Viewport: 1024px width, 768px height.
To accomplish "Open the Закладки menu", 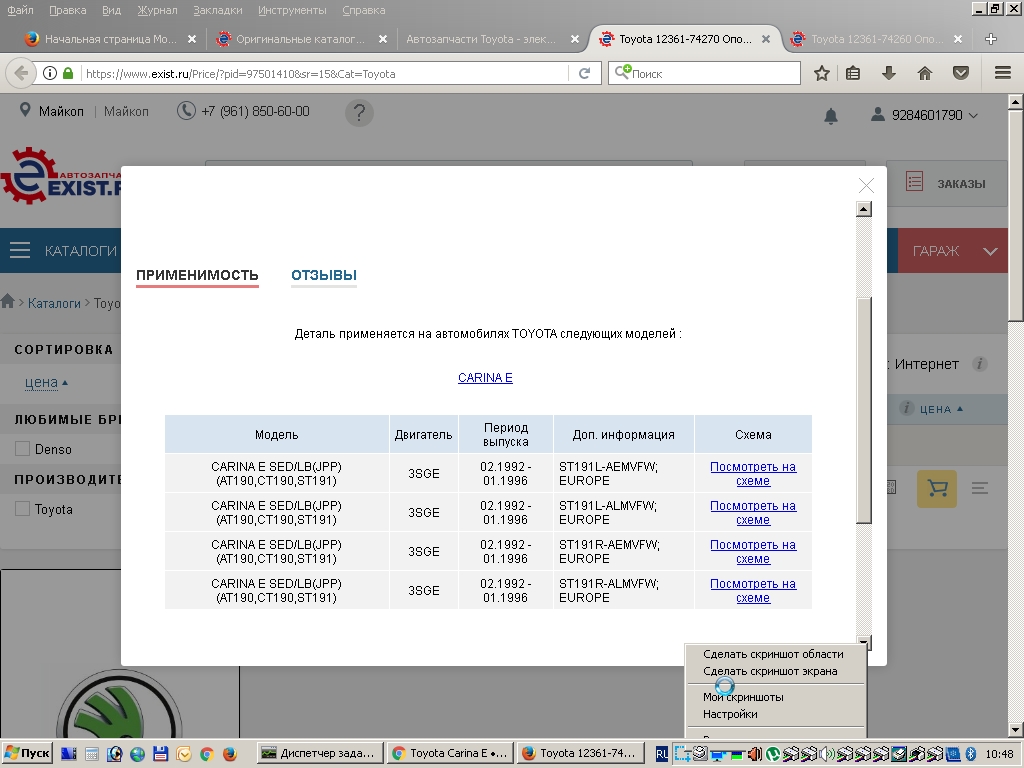I will 217,10.
